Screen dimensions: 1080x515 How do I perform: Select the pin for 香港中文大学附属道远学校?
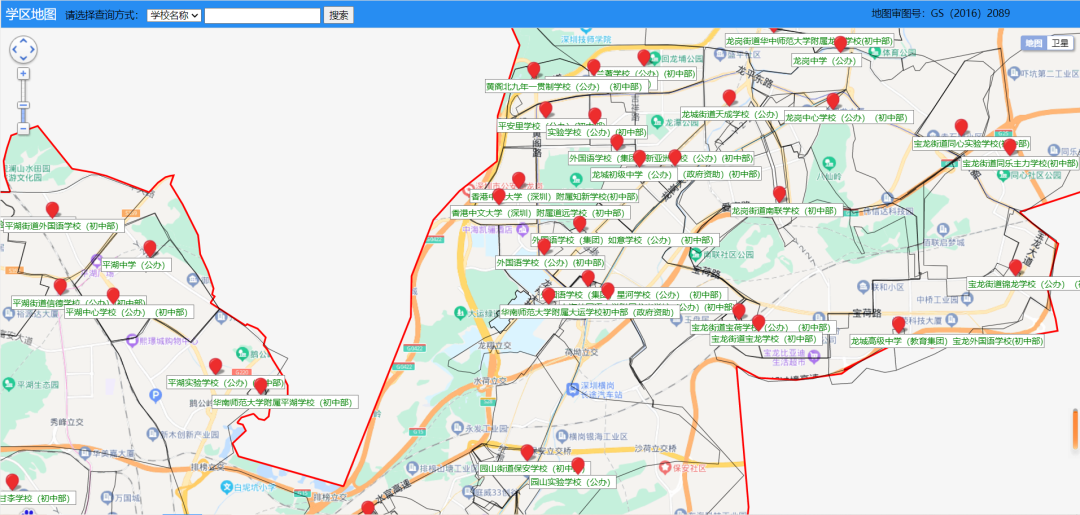[x=499, y=198]
